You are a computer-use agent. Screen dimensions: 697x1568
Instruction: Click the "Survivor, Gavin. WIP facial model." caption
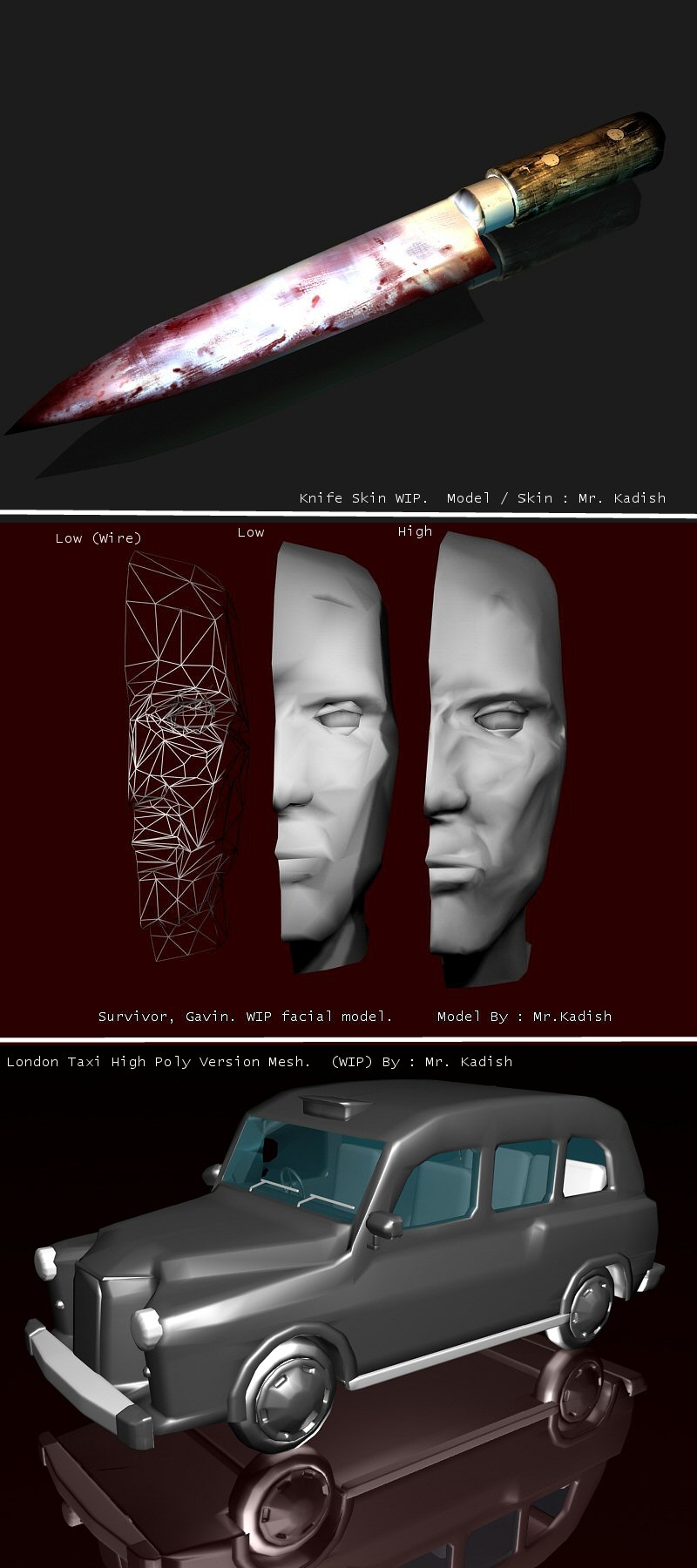pos(245,1017)
